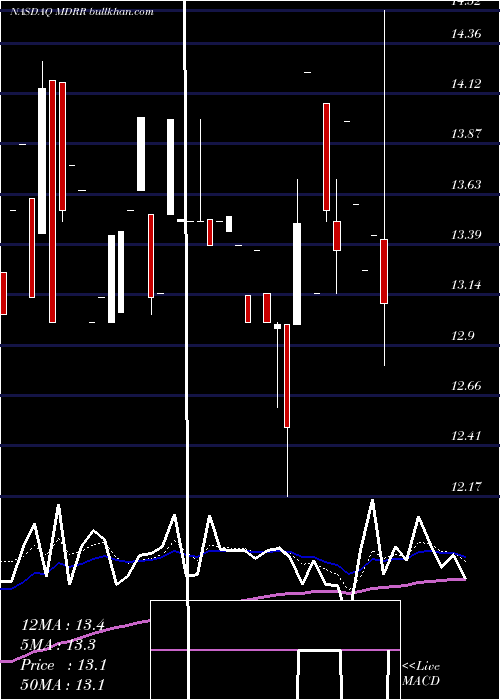Click the 12.66 price axis label
This screenshot has height=700, width=500.
(x=466, y=386)
